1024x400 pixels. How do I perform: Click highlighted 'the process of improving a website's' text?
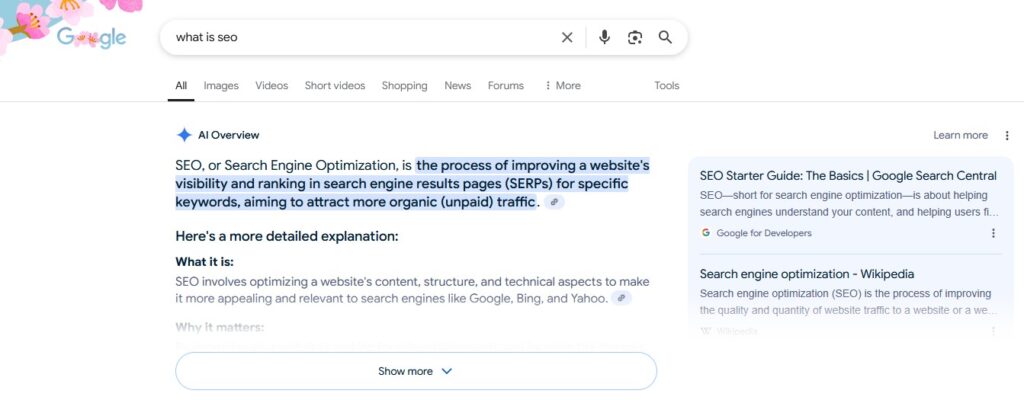(533, 165)
